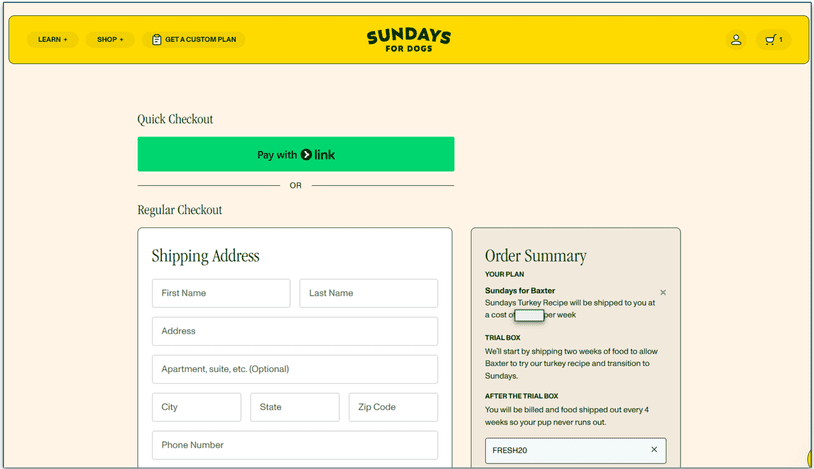Remove Sundays for Baxter plan with X
This screenshot has width=814, height=469.
point(663,292)
